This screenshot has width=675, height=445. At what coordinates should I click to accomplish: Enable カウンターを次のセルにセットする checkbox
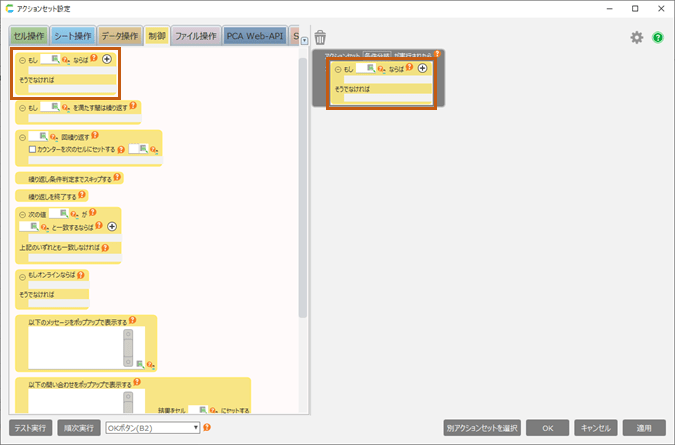[33, 148]
